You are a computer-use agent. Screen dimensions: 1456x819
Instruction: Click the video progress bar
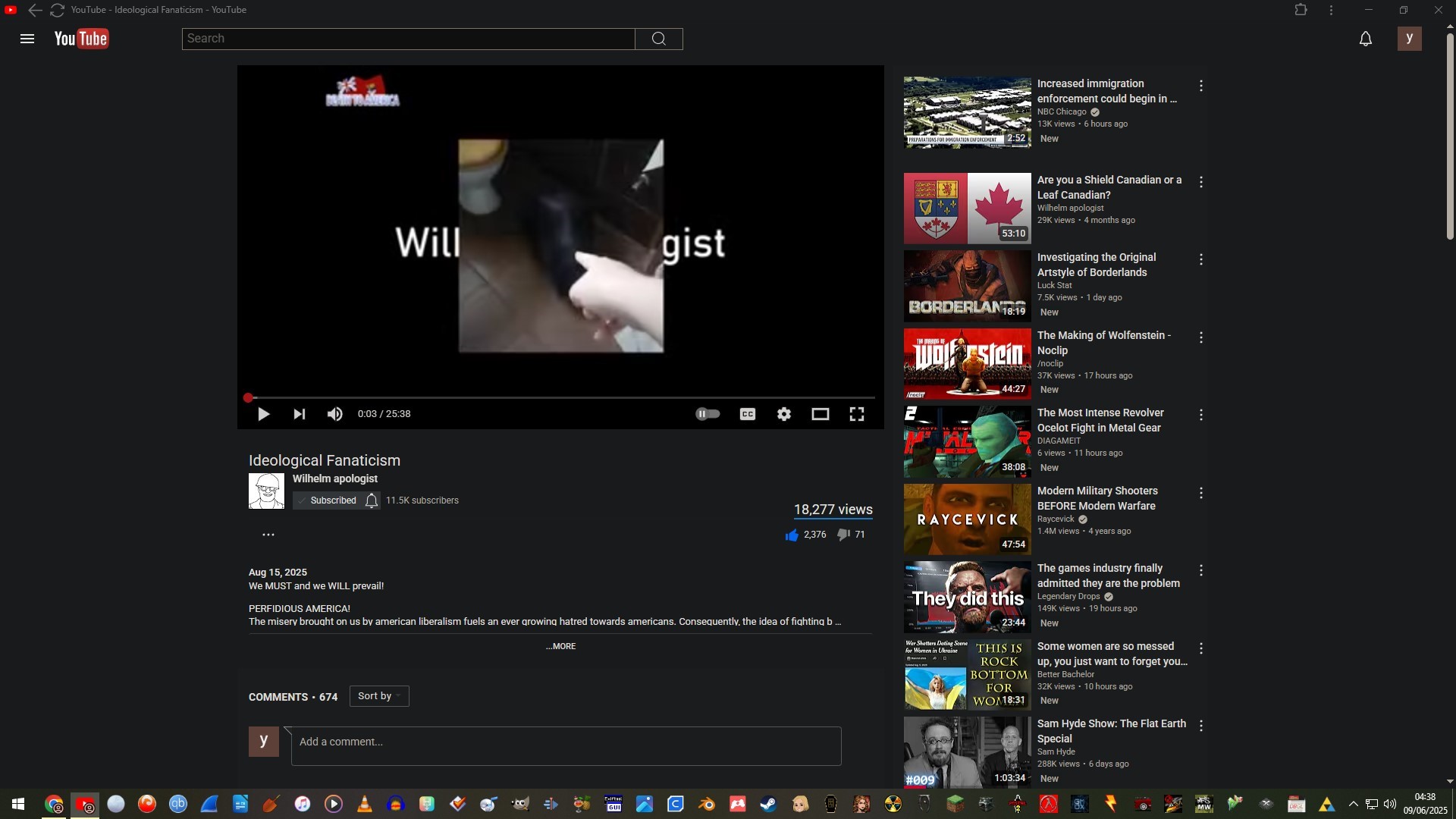561,397
